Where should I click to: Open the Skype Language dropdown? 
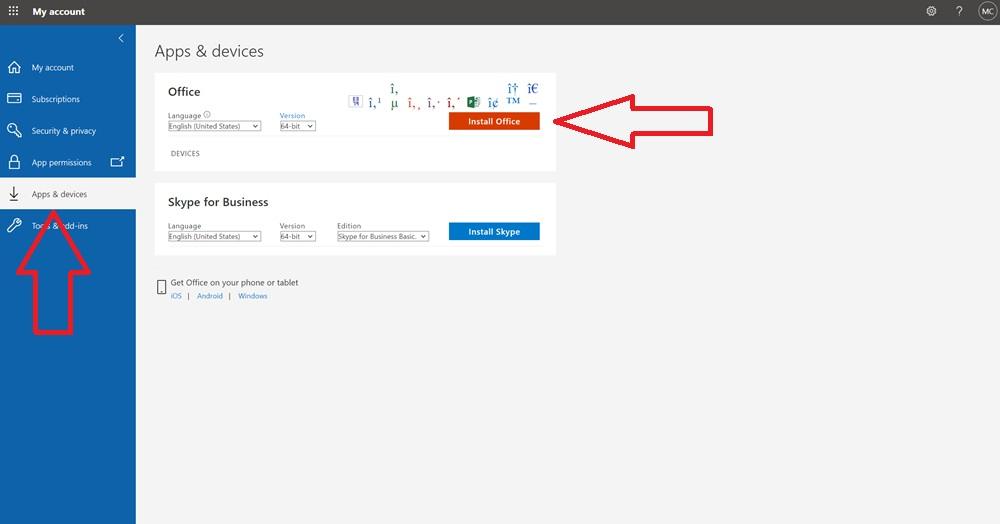[214, 236]
